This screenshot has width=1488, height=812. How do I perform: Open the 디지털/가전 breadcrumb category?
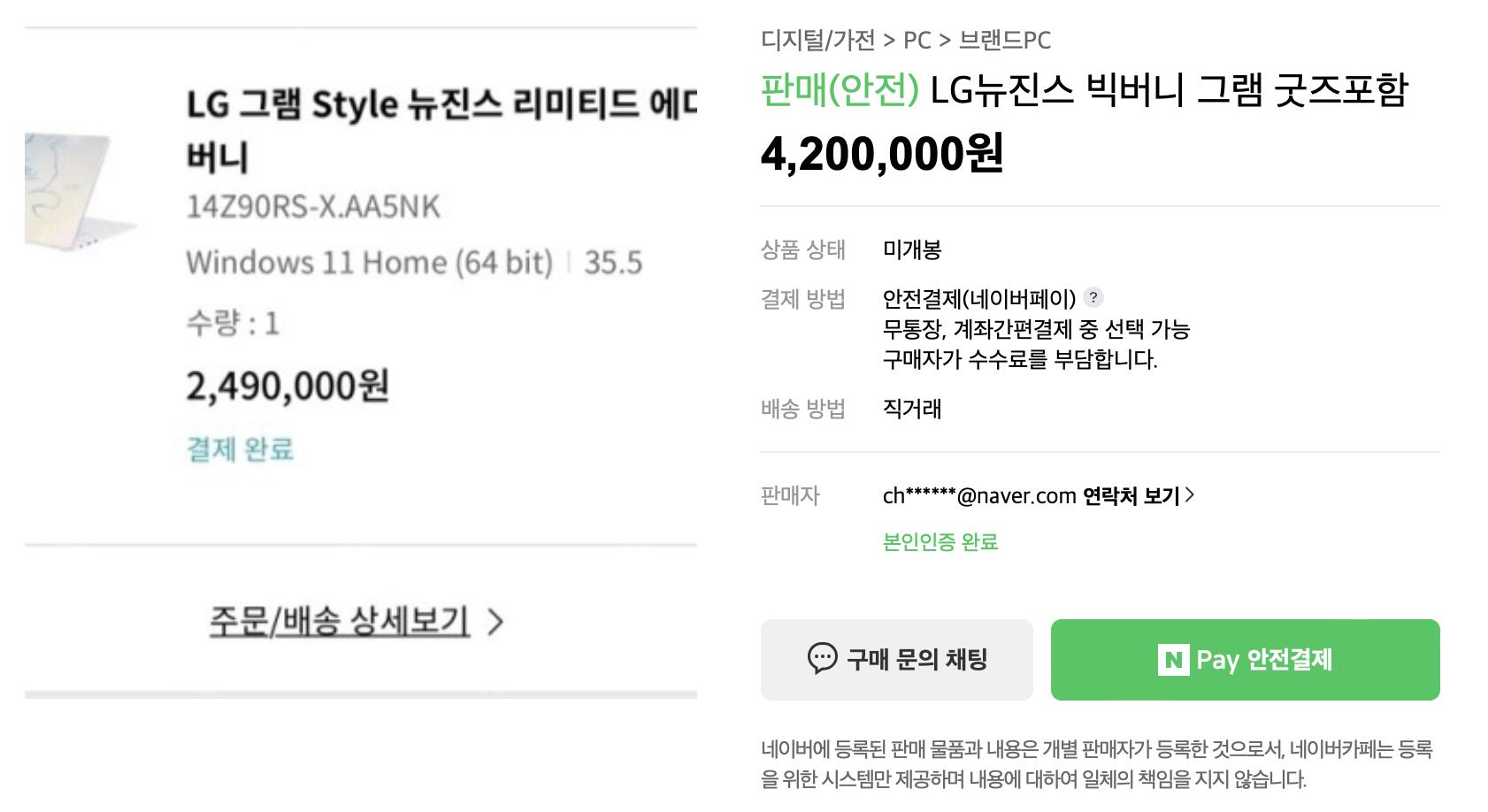pos(817,41)
